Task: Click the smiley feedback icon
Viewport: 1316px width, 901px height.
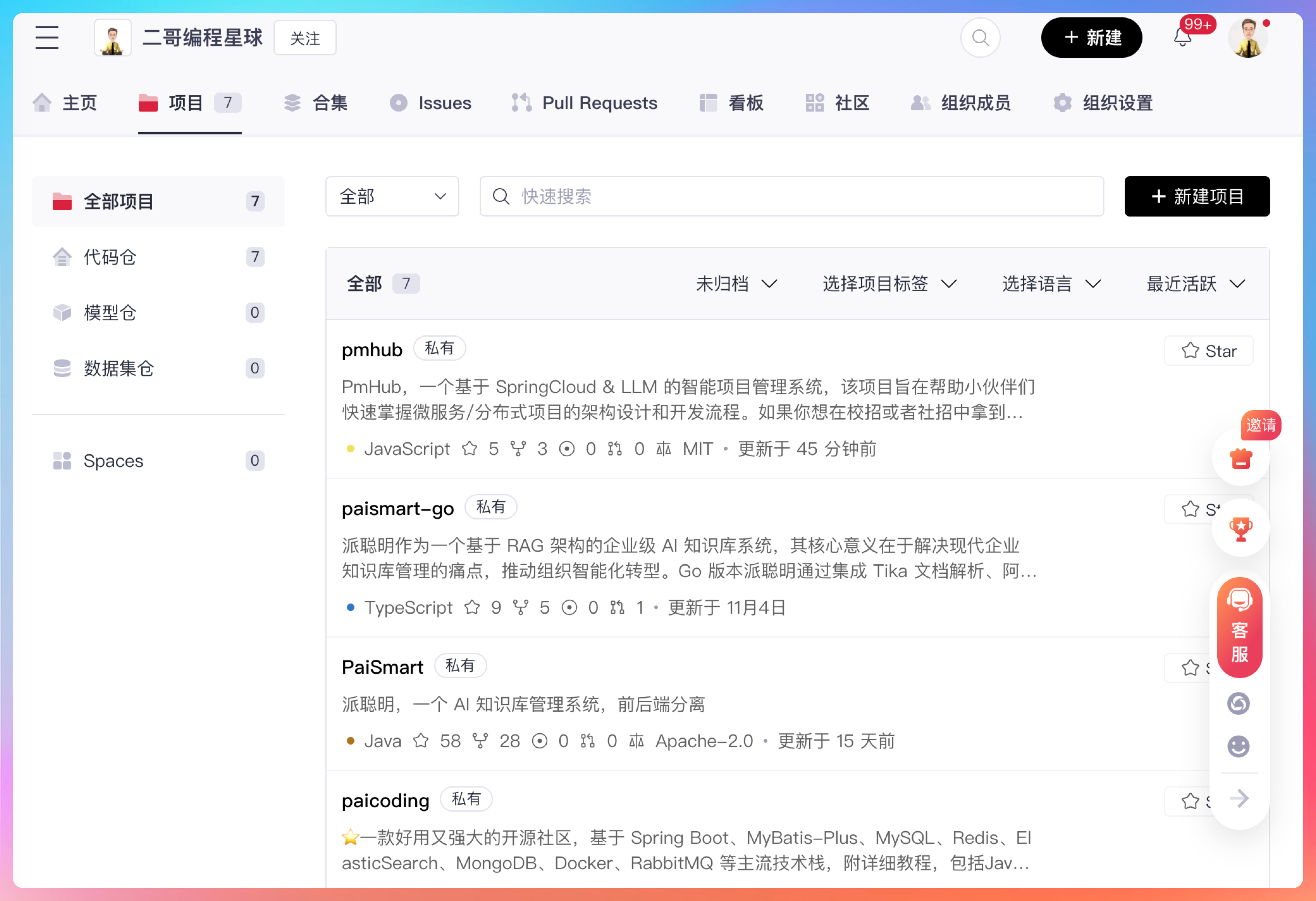Action: click(1238, 746)
